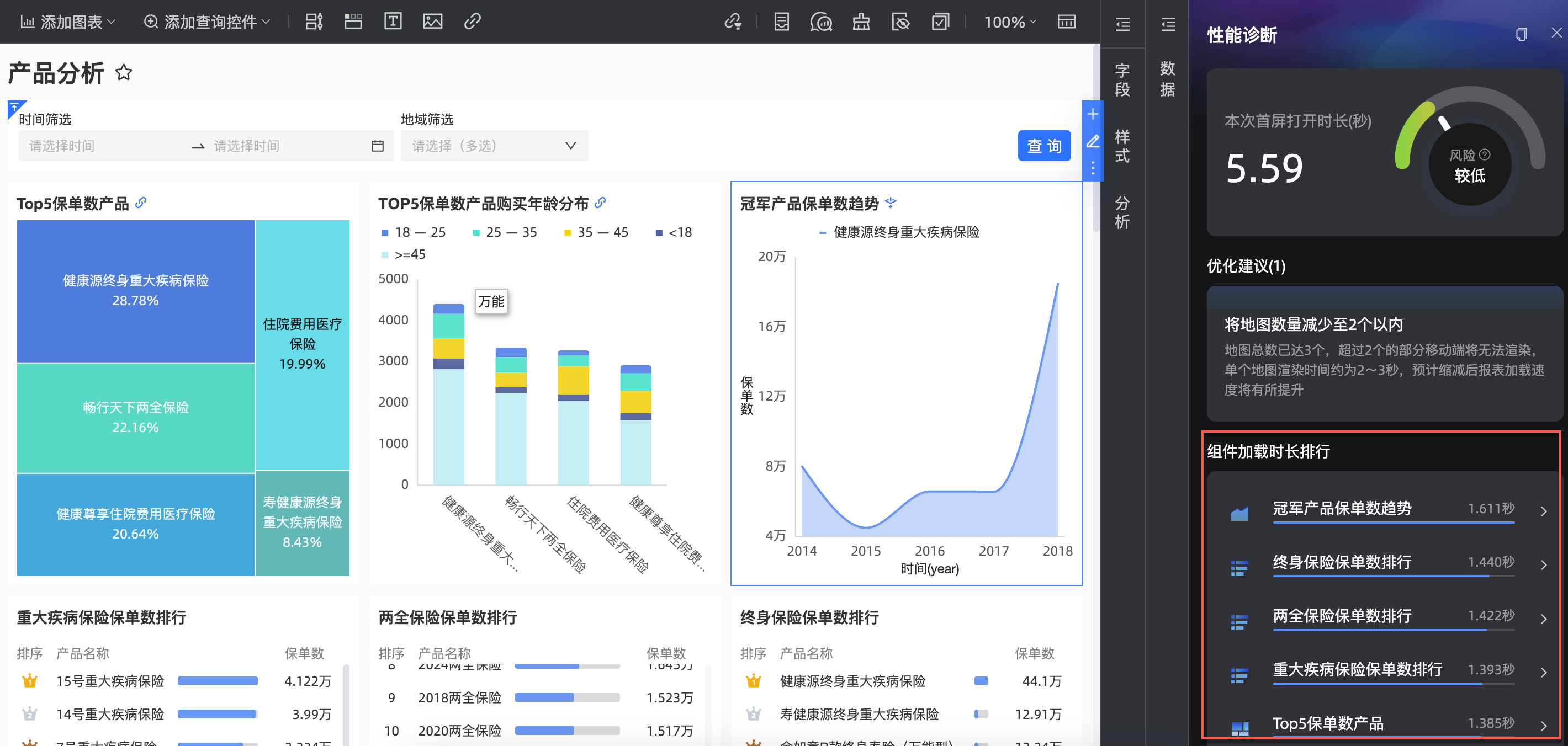Click the 产品名称 header in 终身保险 table

[x=806, y=653]
